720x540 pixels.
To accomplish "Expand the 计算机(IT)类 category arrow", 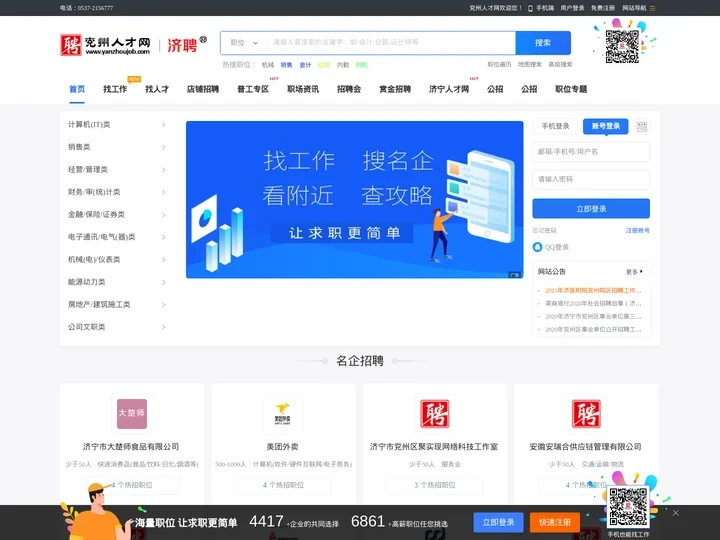I will pyautogui.click(x=163, y=125).
